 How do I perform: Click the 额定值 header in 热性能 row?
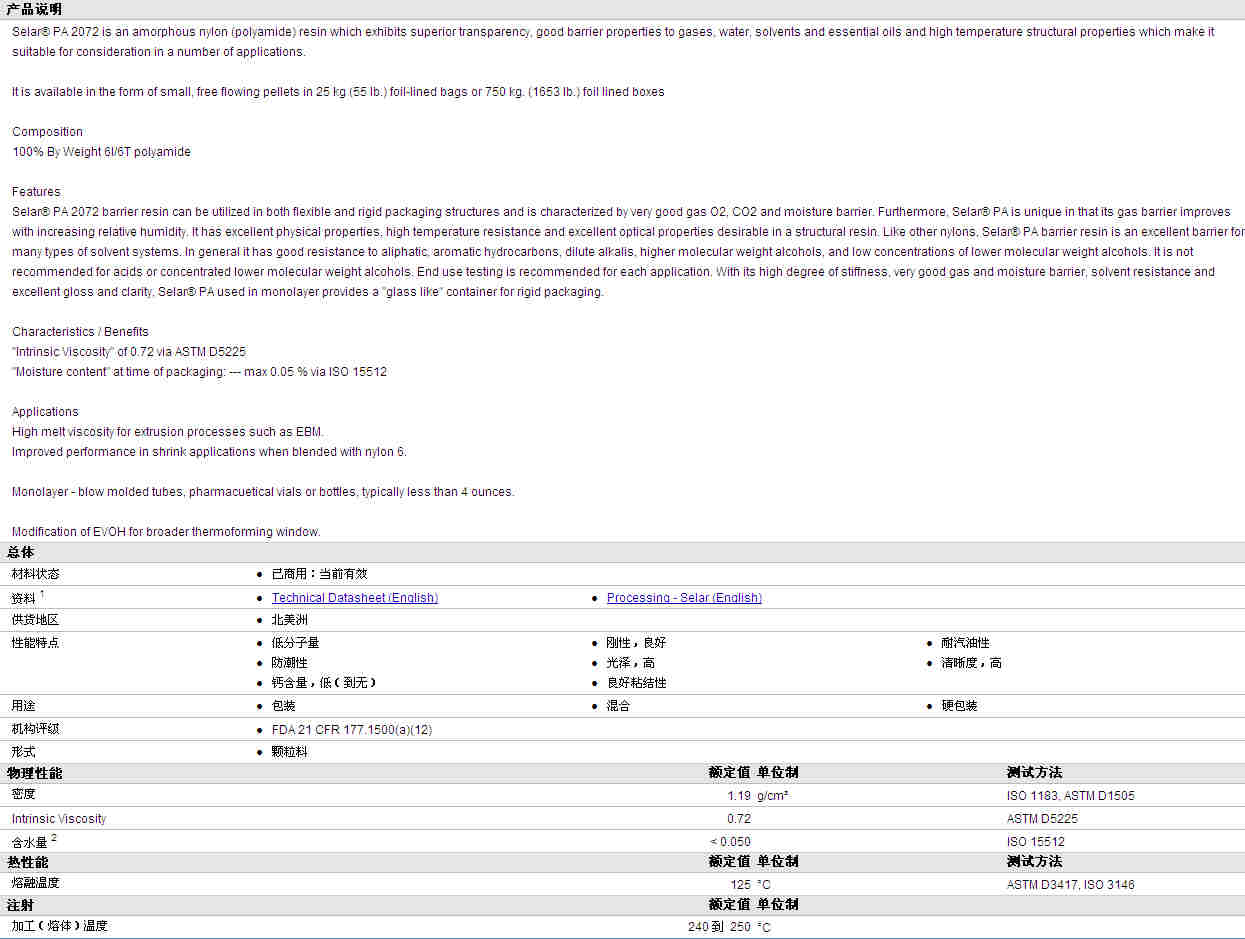[x=730, y=862]
